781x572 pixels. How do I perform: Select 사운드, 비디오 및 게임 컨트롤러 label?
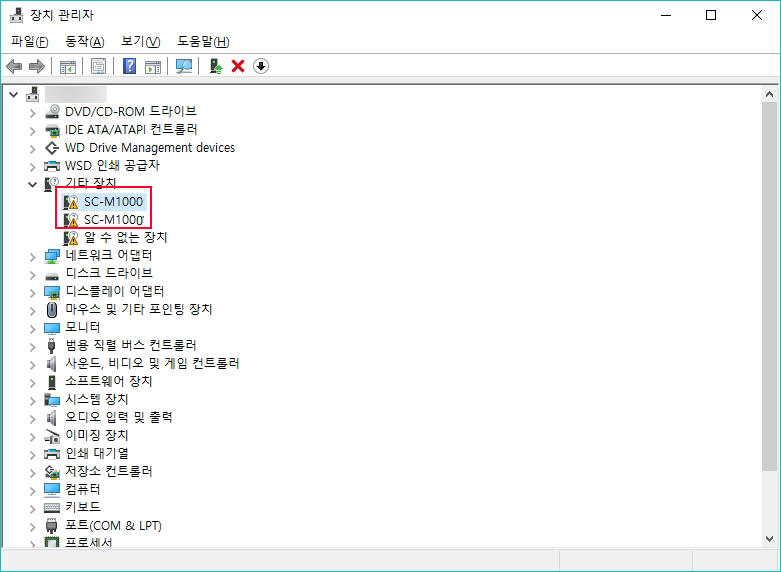coord(152,363)
